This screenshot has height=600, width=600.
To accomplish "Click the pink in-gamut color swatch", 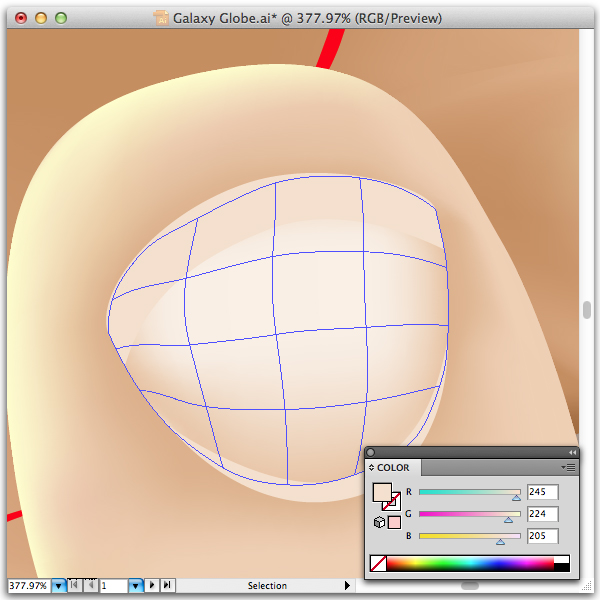I will click(x=394, y=522).
